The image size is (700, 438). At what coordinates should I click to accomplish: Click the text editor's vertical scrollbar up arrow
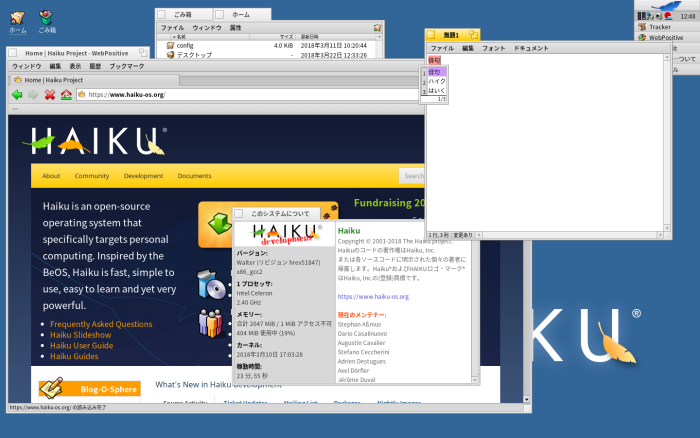[667, 58]
